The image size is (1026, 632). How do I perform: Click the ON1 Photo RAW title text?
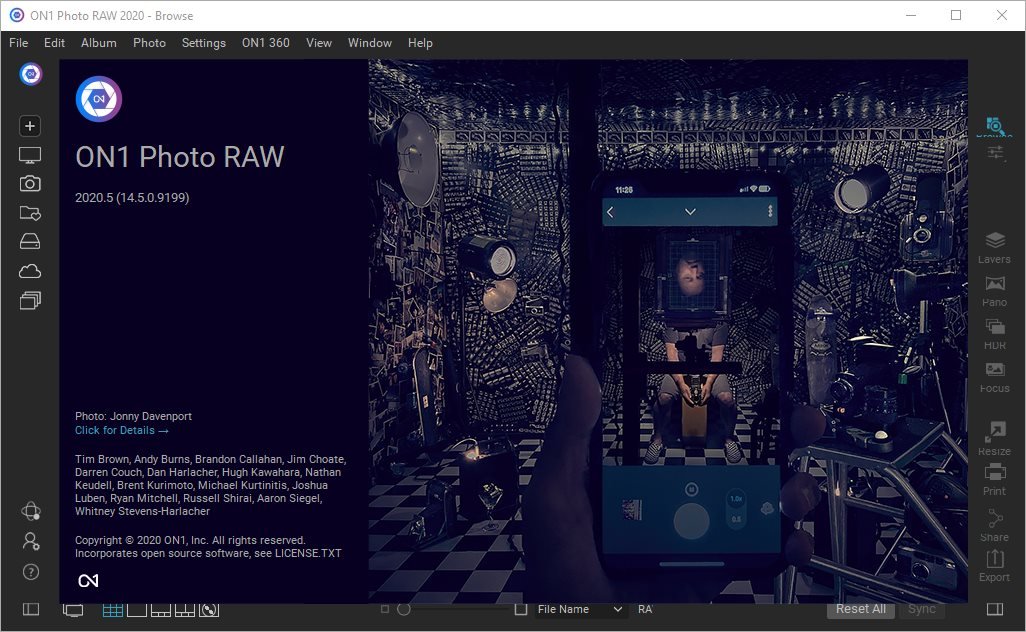click(180, 157)
